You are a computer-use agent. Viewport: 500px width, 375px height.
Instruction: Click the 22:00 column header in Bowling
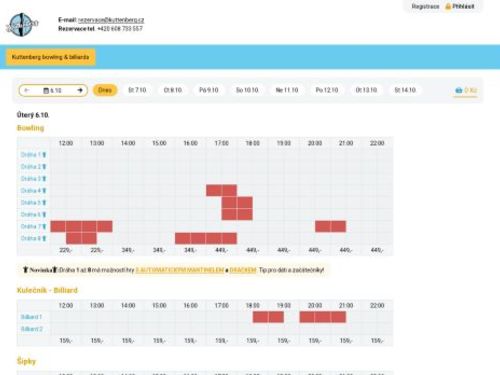pyautogui.click(x=377, y=143)
